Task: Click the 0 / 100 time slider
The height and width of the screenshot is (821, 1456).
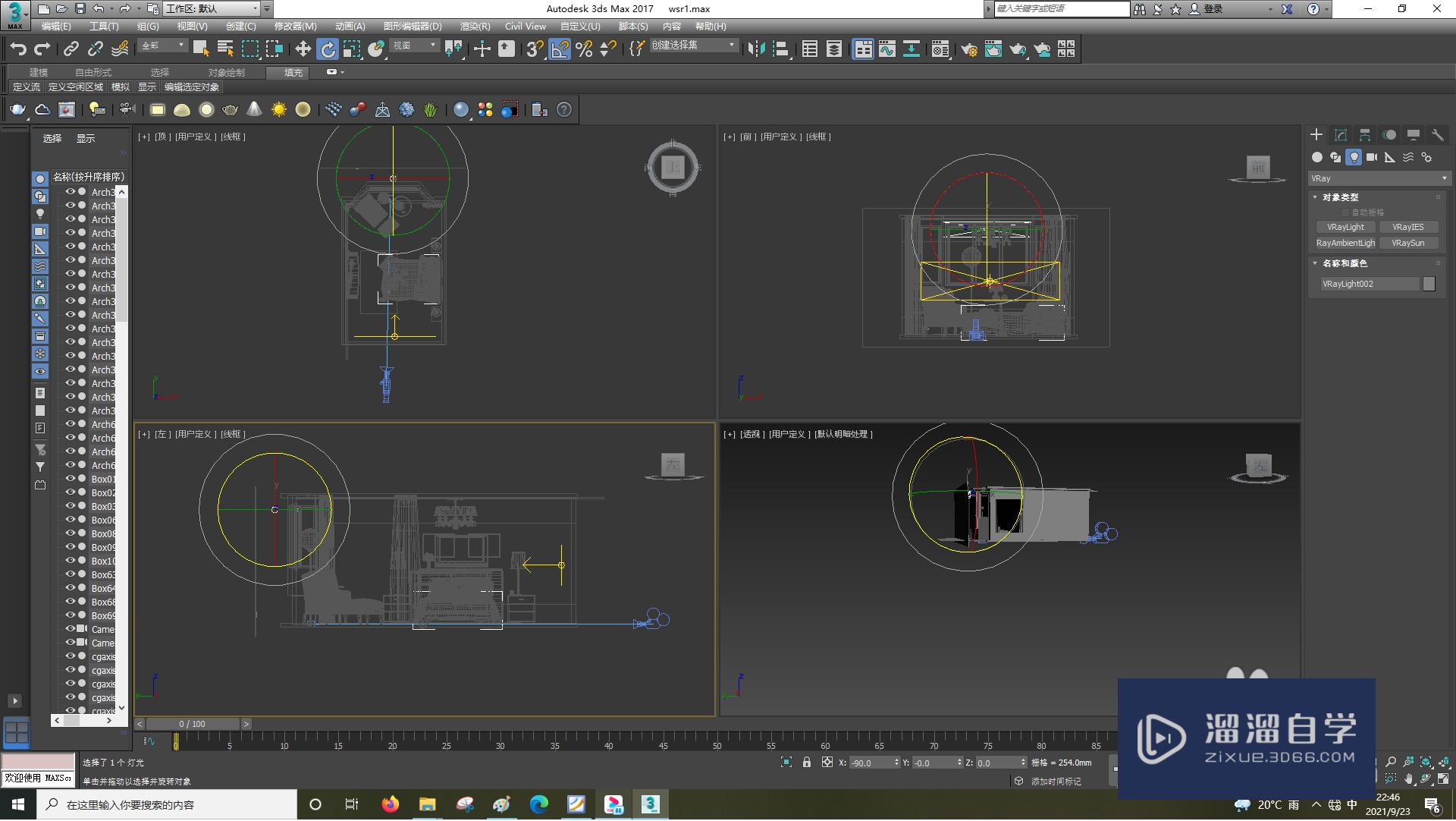Action: [x=193, y=724]
